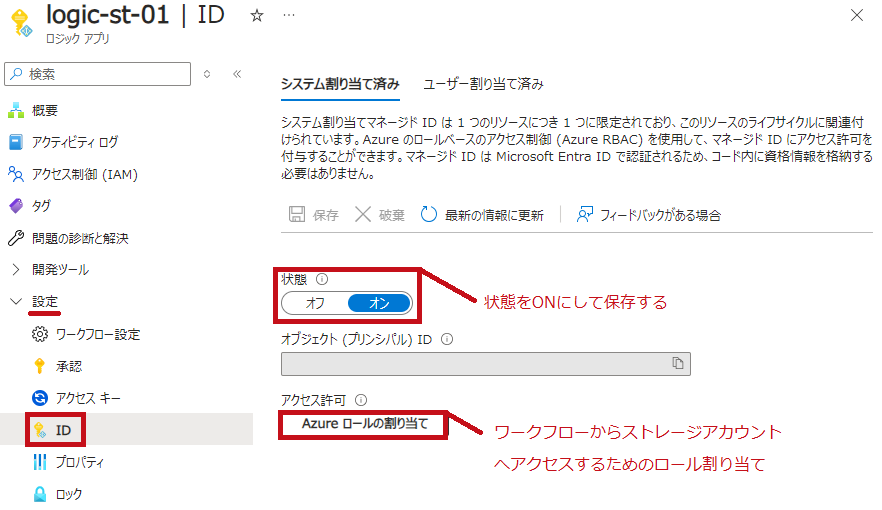Click the circular refresh arrow icon
Screen dimensions: 882x510
tap(429, 214)
